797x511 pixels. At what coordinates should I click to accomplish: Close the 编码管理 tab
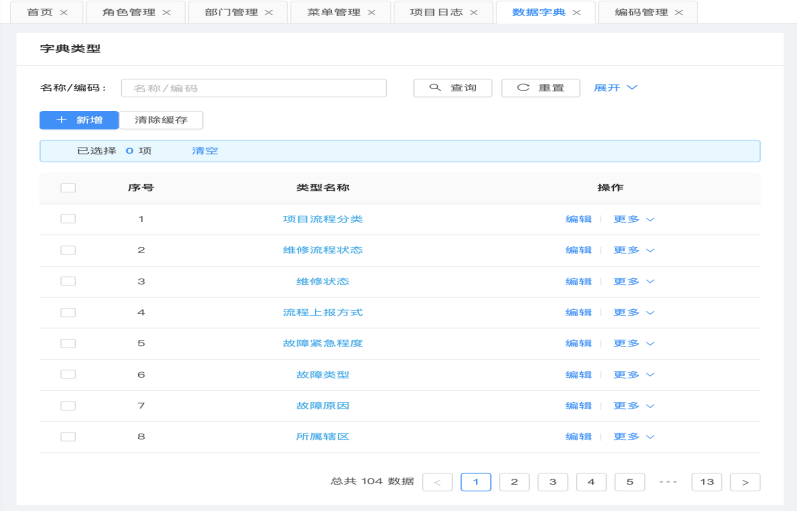point(679,12)
